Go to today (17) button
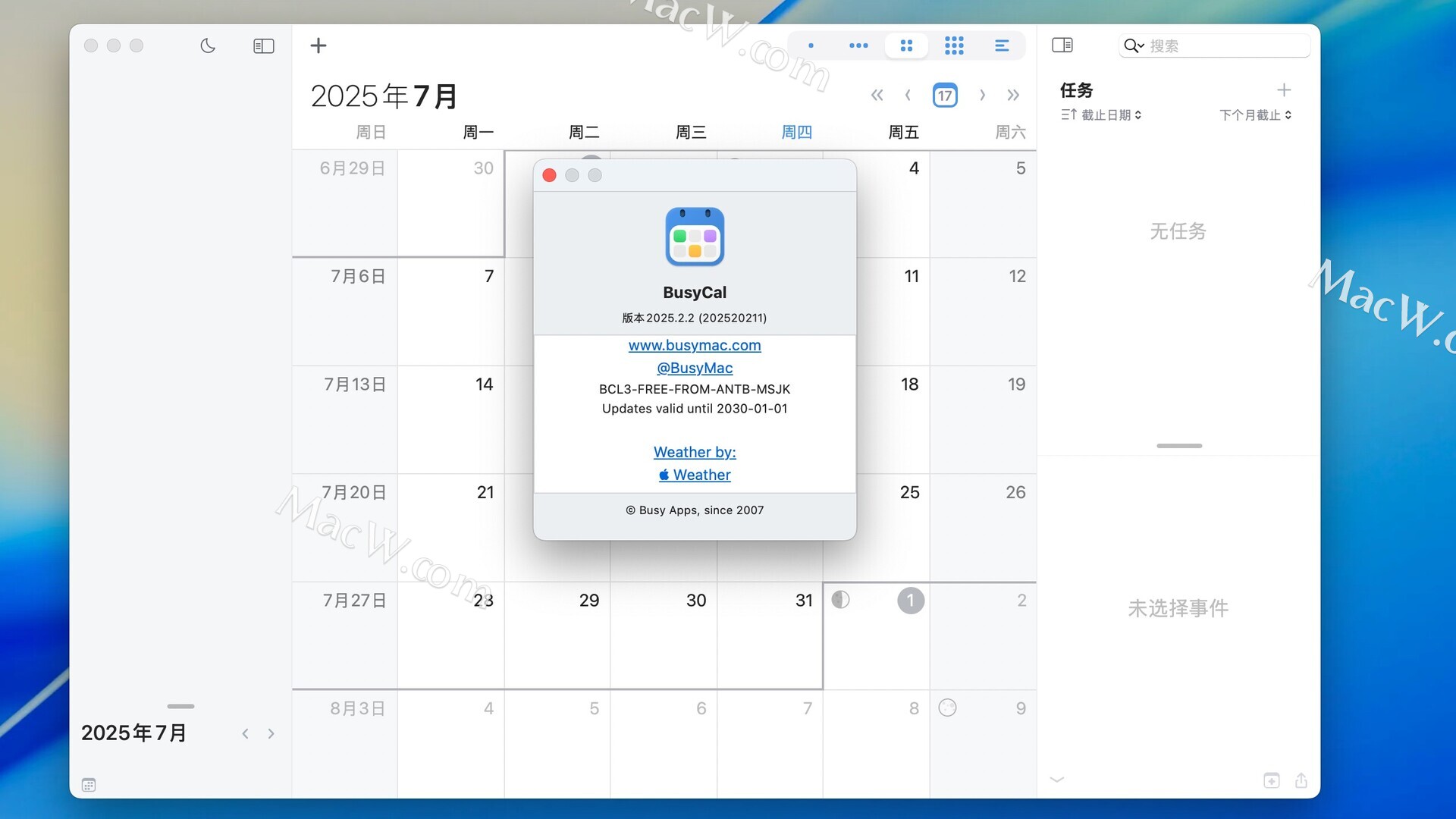 pyautogui.click(x=945, y=95)
